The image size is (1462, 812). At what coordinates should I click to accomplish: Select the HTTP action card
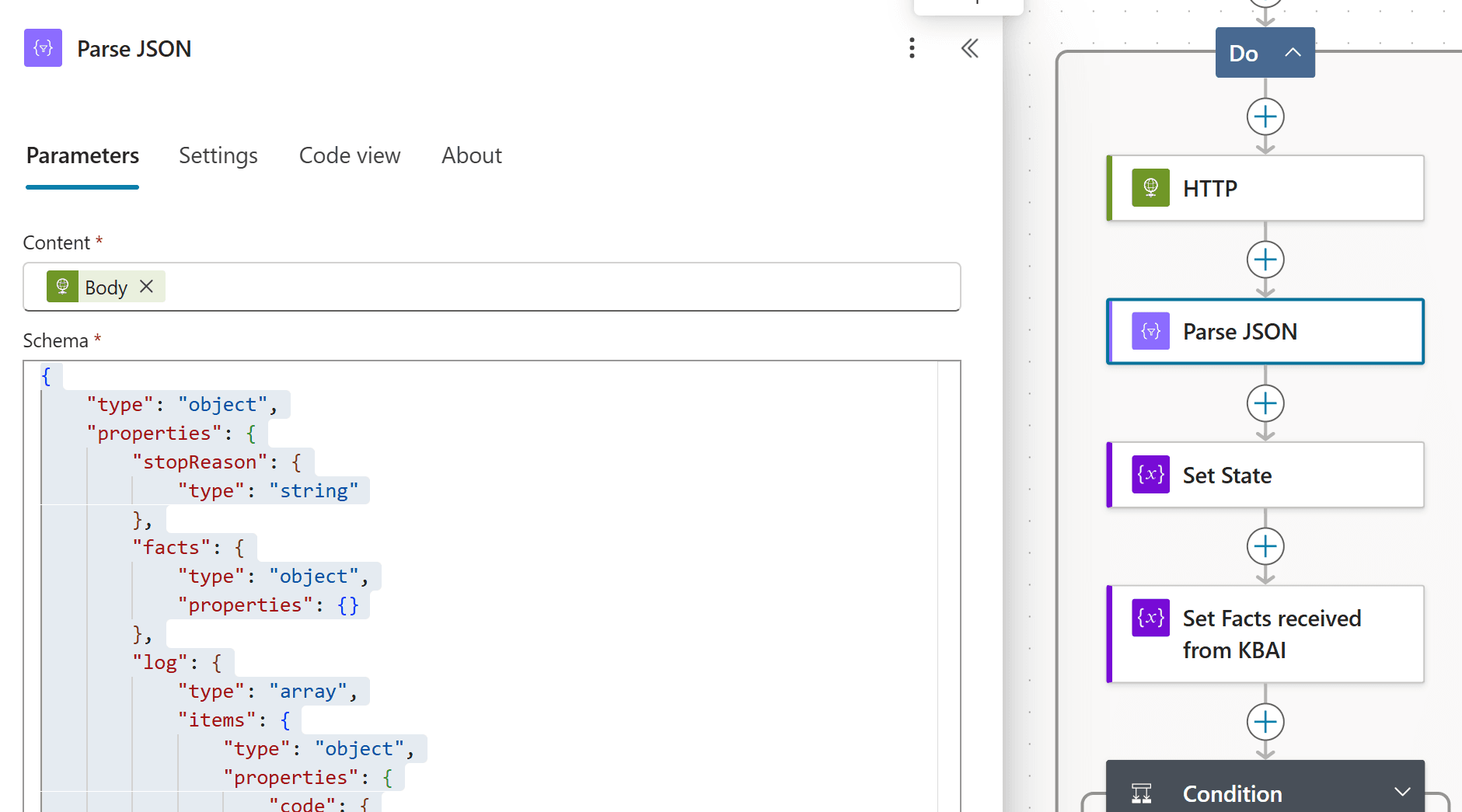(x=1265, y=188)
